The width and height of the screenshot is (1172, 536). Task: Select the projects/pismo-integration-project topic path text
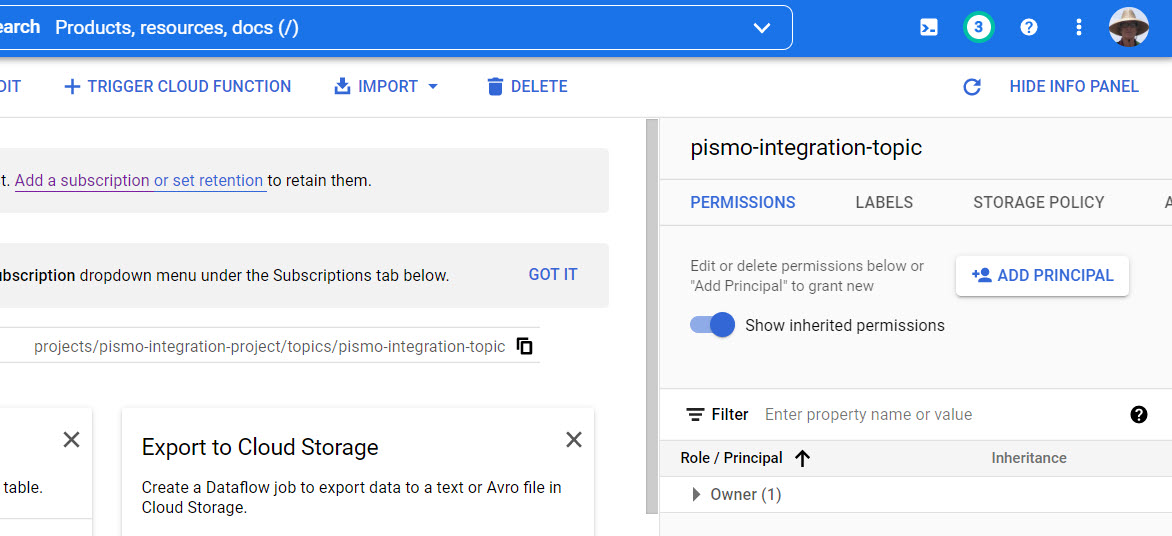click(x=269, y=347)
